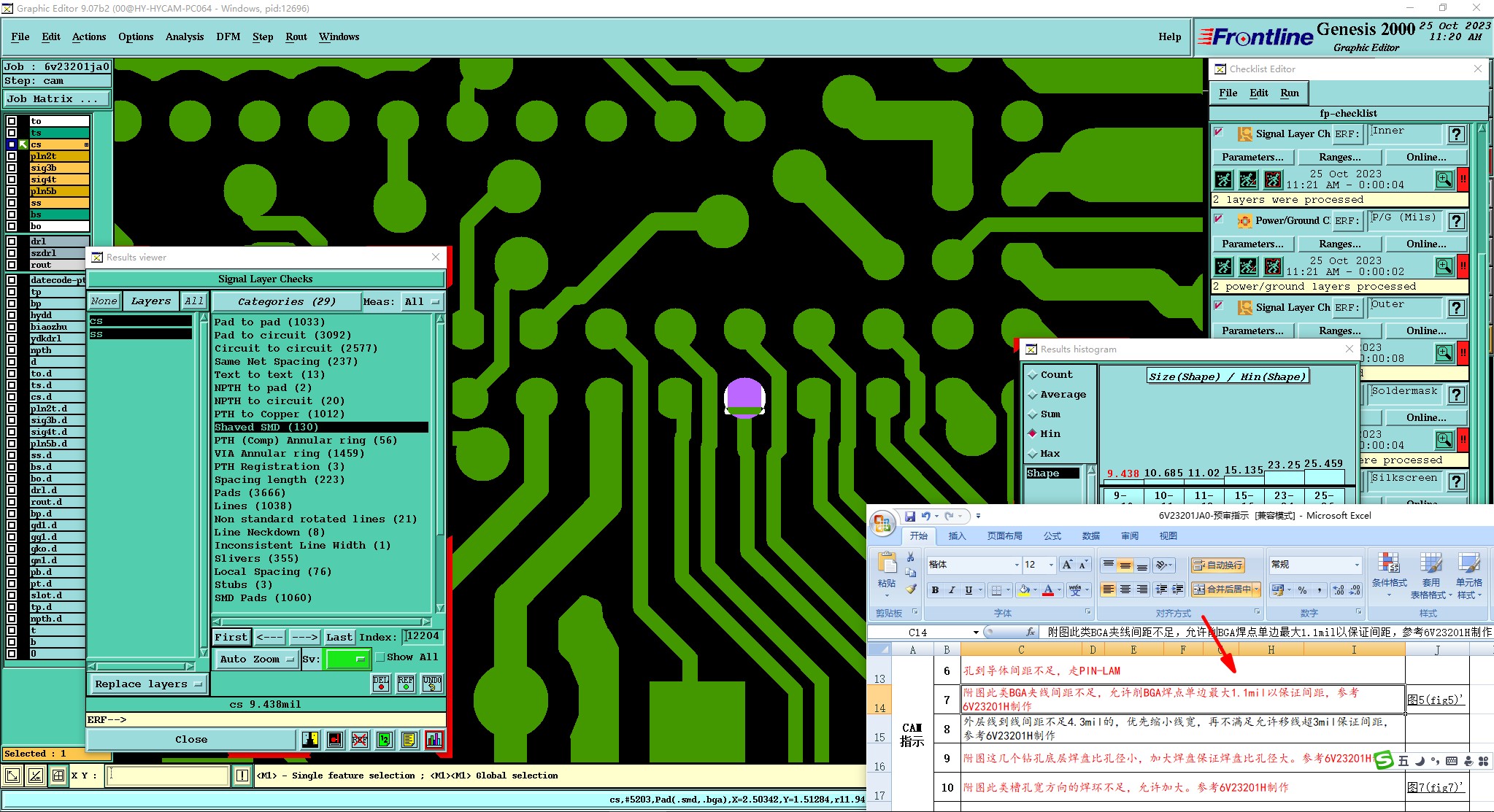
Task: Select the Count radio option in histogram
Action: 1033,375
